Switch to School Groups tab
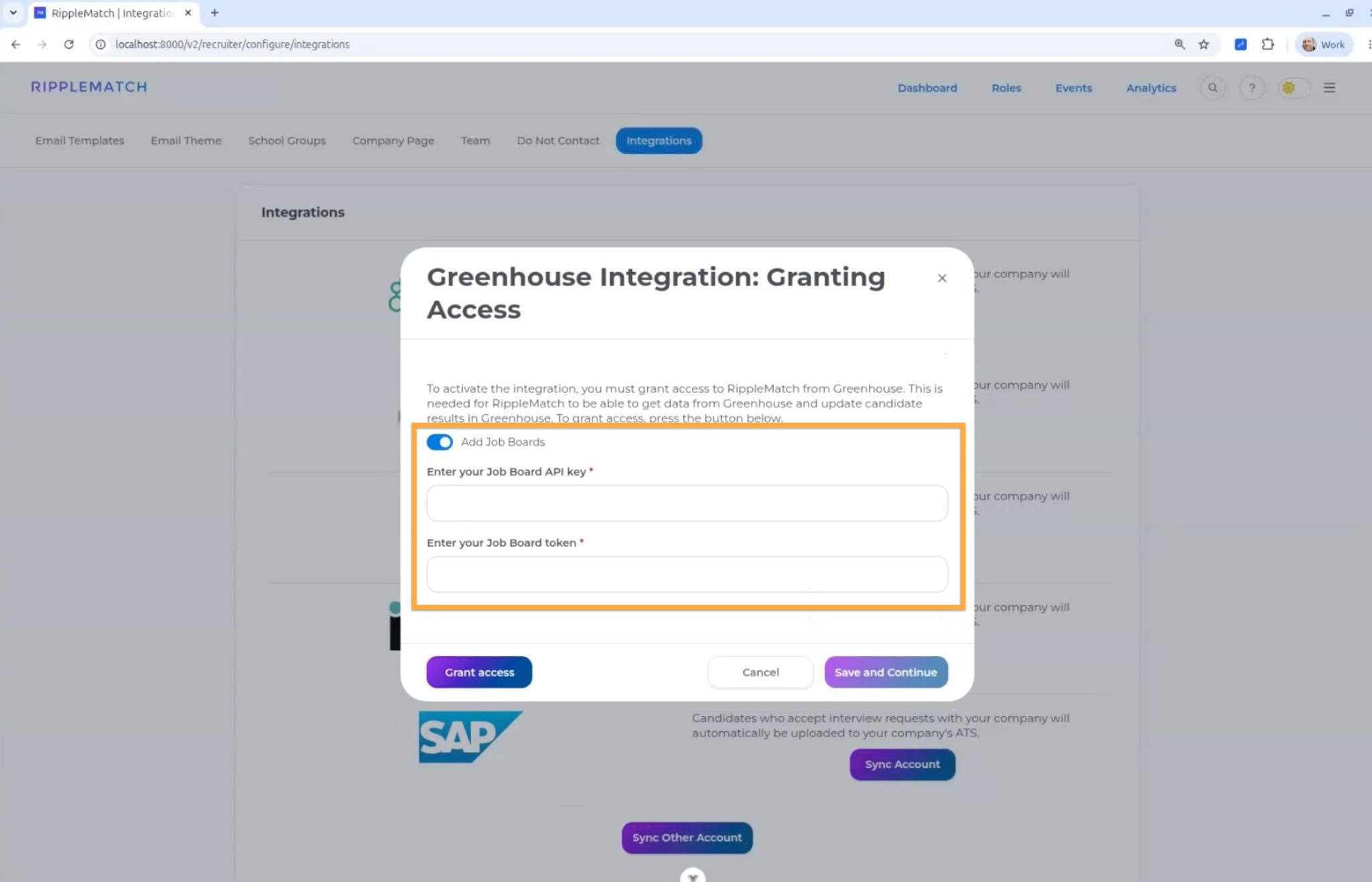Image resolution: width=1372 pixels, height=882 pixels. coord(287,141)
